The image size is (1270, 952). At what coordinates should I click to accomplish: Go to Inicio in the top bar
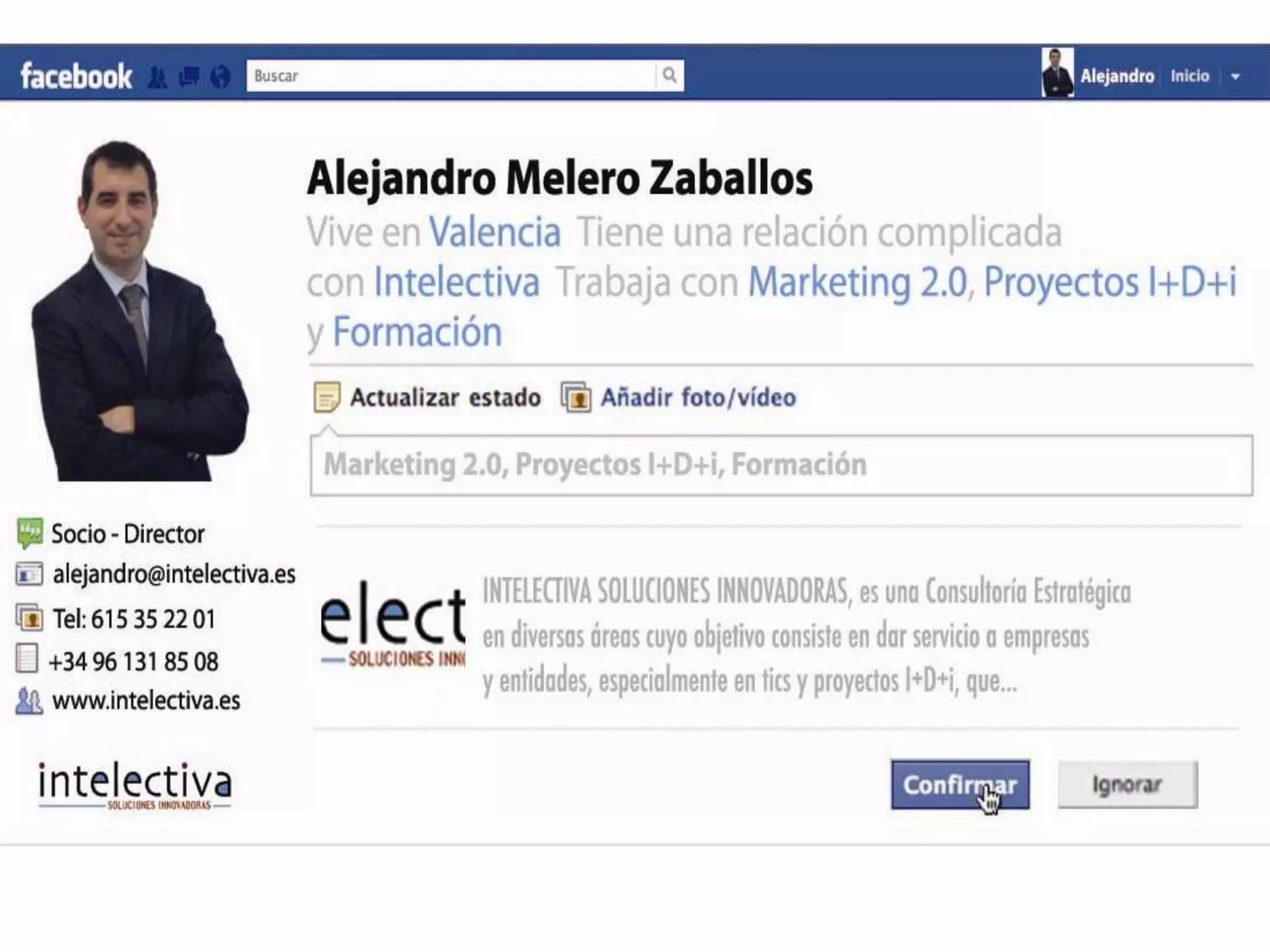click(1189, 76)
